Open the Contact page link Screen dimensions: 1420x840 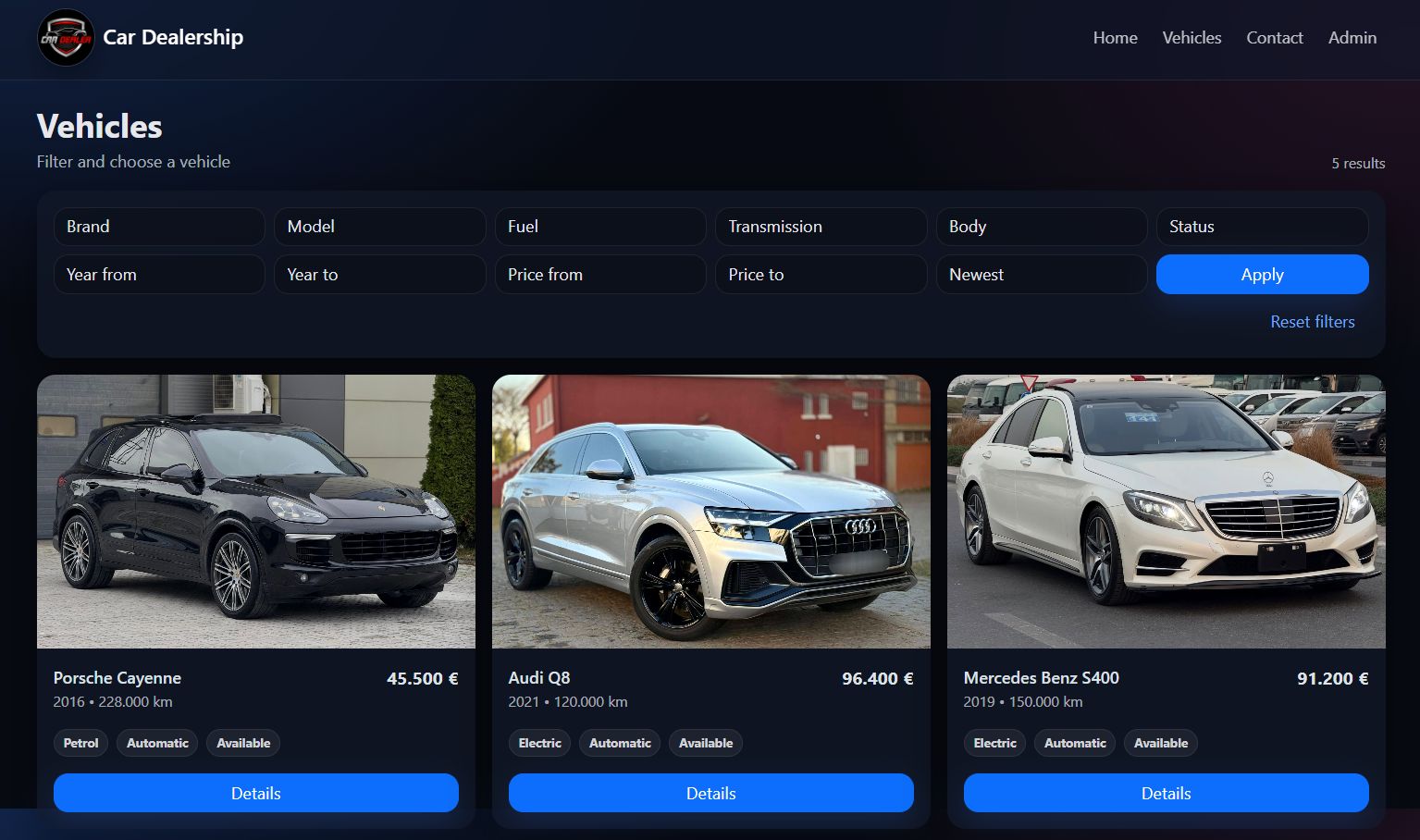pyautogui.click(x=1274, y=38)
